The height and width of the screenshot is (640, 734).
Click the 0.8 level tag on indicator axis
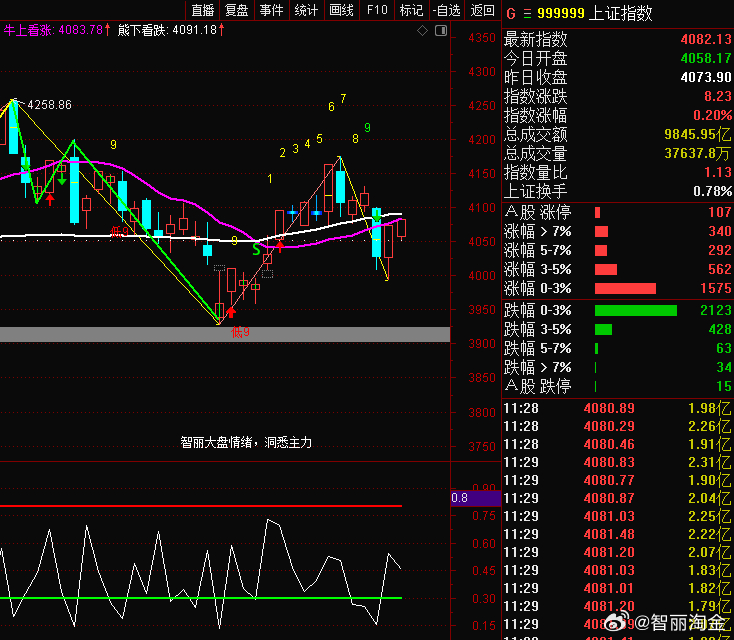click(x=476, y=498)
